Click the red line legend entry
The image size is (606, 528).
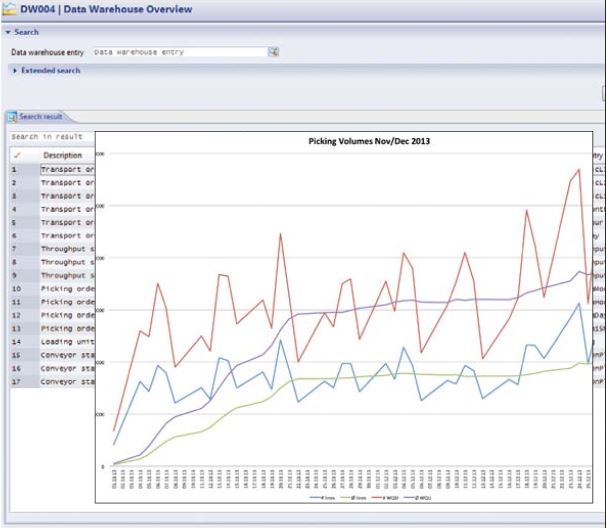coord(385,498)
